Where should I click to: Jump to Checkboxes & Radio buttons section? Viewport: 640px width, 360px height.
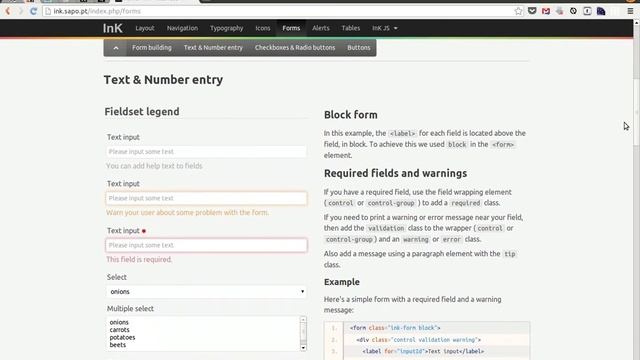(295, 48)
